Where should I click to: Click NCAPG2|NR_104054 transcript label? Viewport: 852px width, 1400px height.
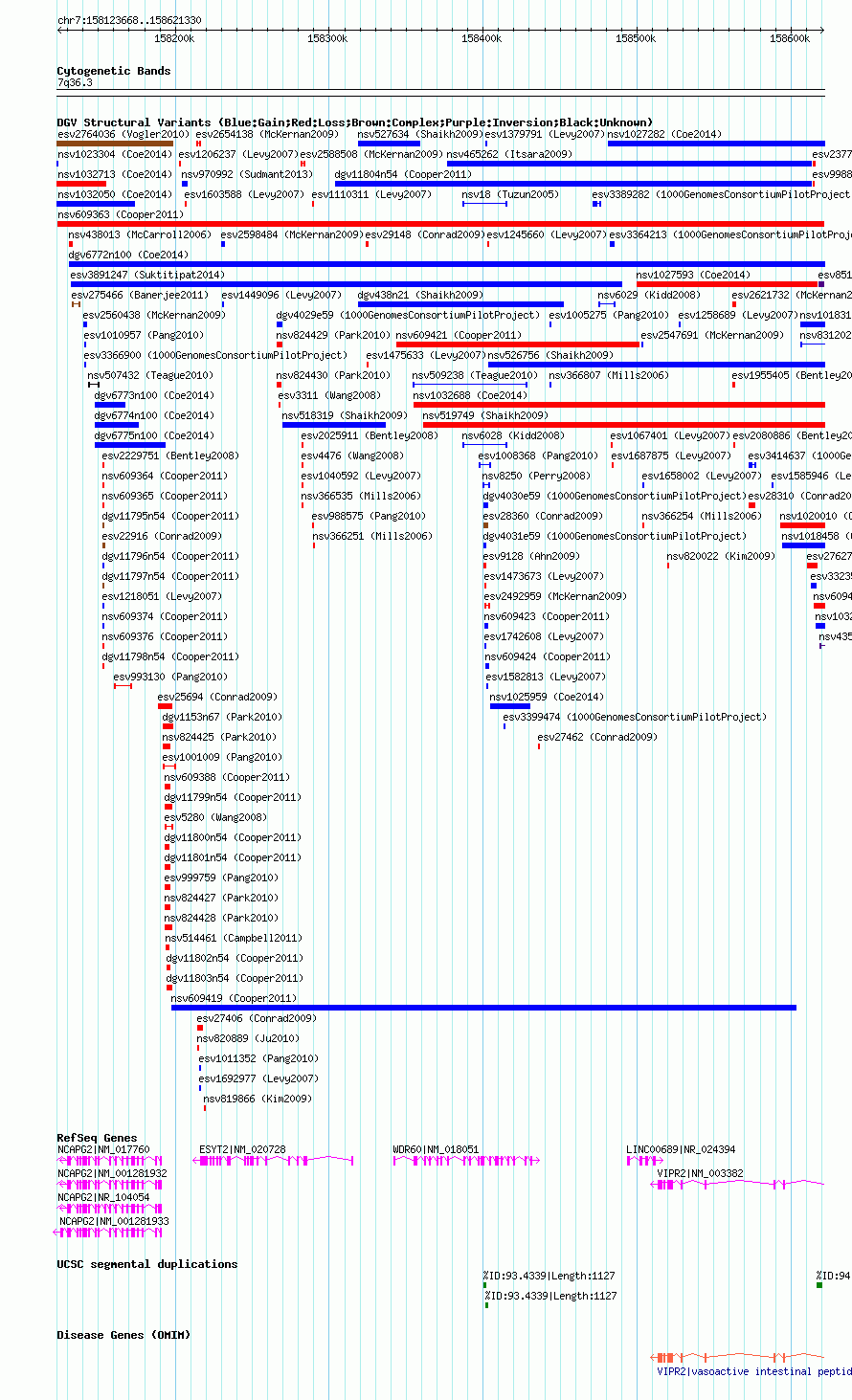click(x=103, y=1197)
